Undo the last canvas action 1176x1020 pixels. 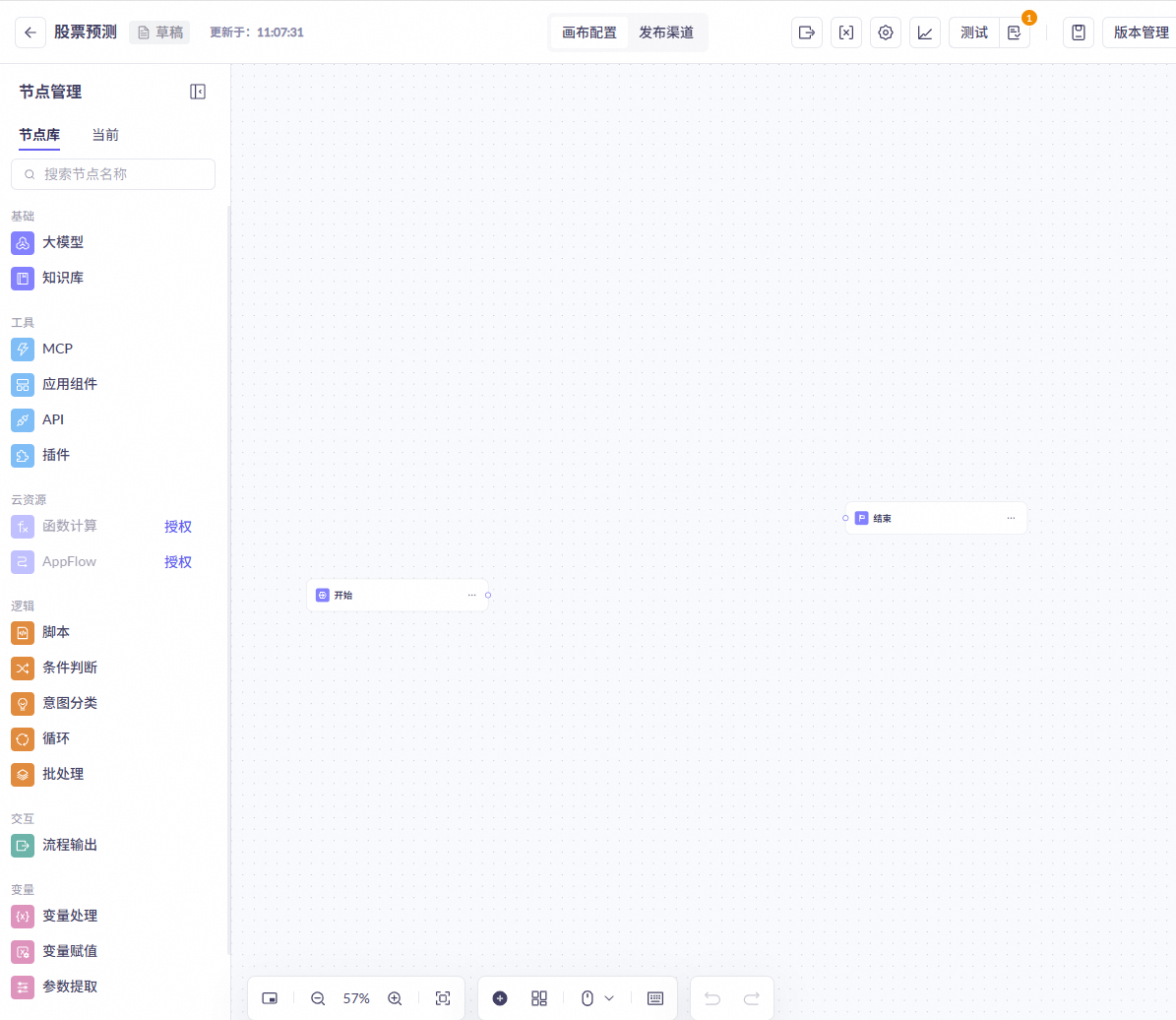712,998
